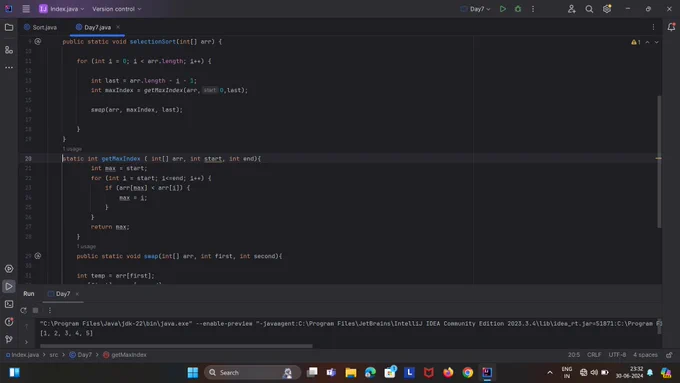Rerun Day7 in Run panel
The height and width of the screenshot is (383, 680).
coord(23,310)
